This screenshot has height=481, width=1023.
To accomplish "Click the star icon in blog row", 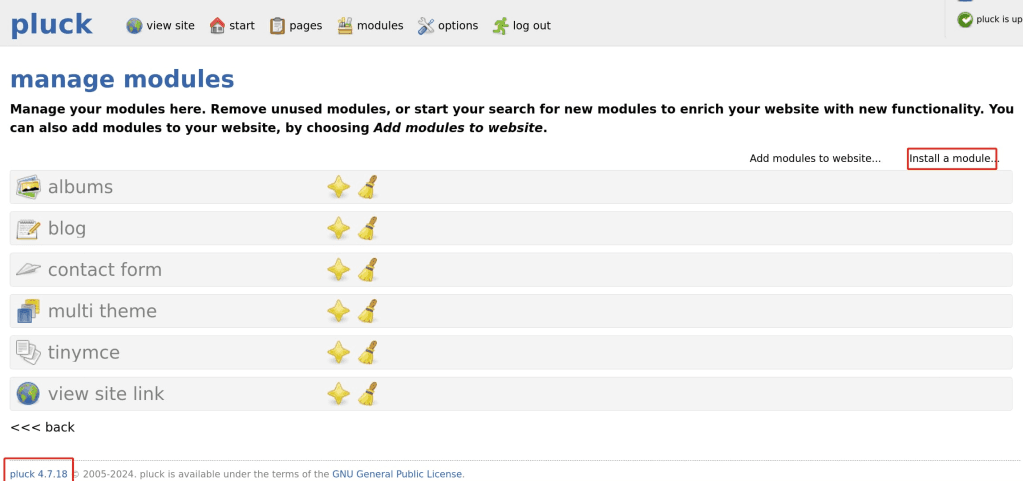I will tap(339, 228).
